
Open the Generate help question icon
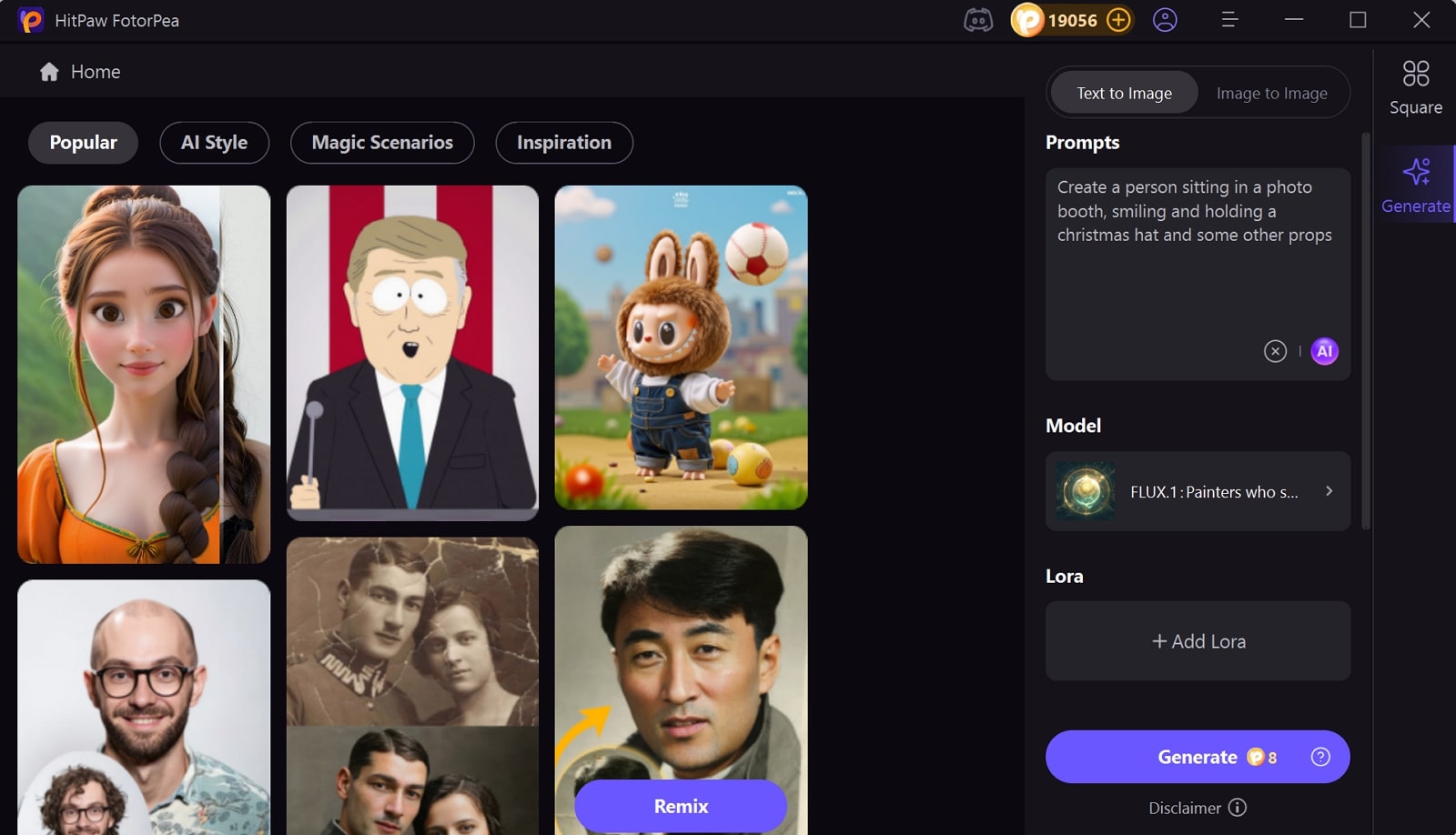(x=1320, y=757)
